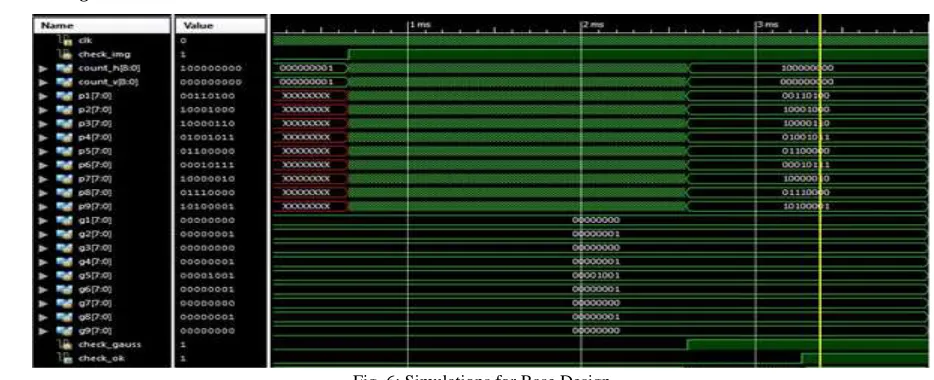Click the p2 bus icon
This screenshot has height=380, width=934.
click(x=64, y=110)
